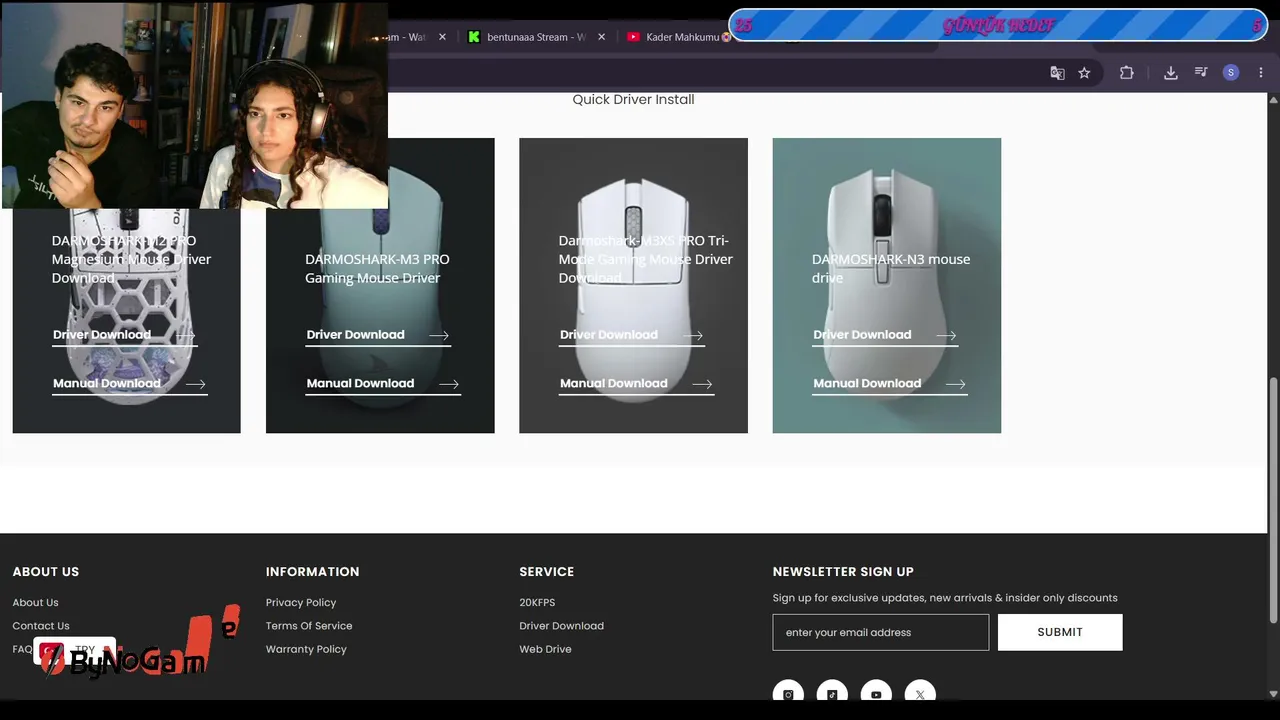Click the DARMOSHARK-M2 PRO Magnesium Mouse title
Image resolution: width=1280 pixels, height=720 pixels.
click(x=131, y=259)
